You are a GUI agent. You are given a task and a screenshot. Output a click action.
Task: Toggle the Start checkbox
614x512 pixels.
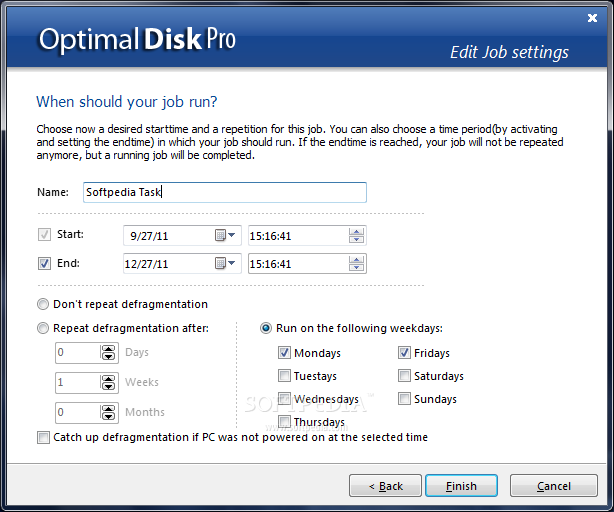[44, 235]
